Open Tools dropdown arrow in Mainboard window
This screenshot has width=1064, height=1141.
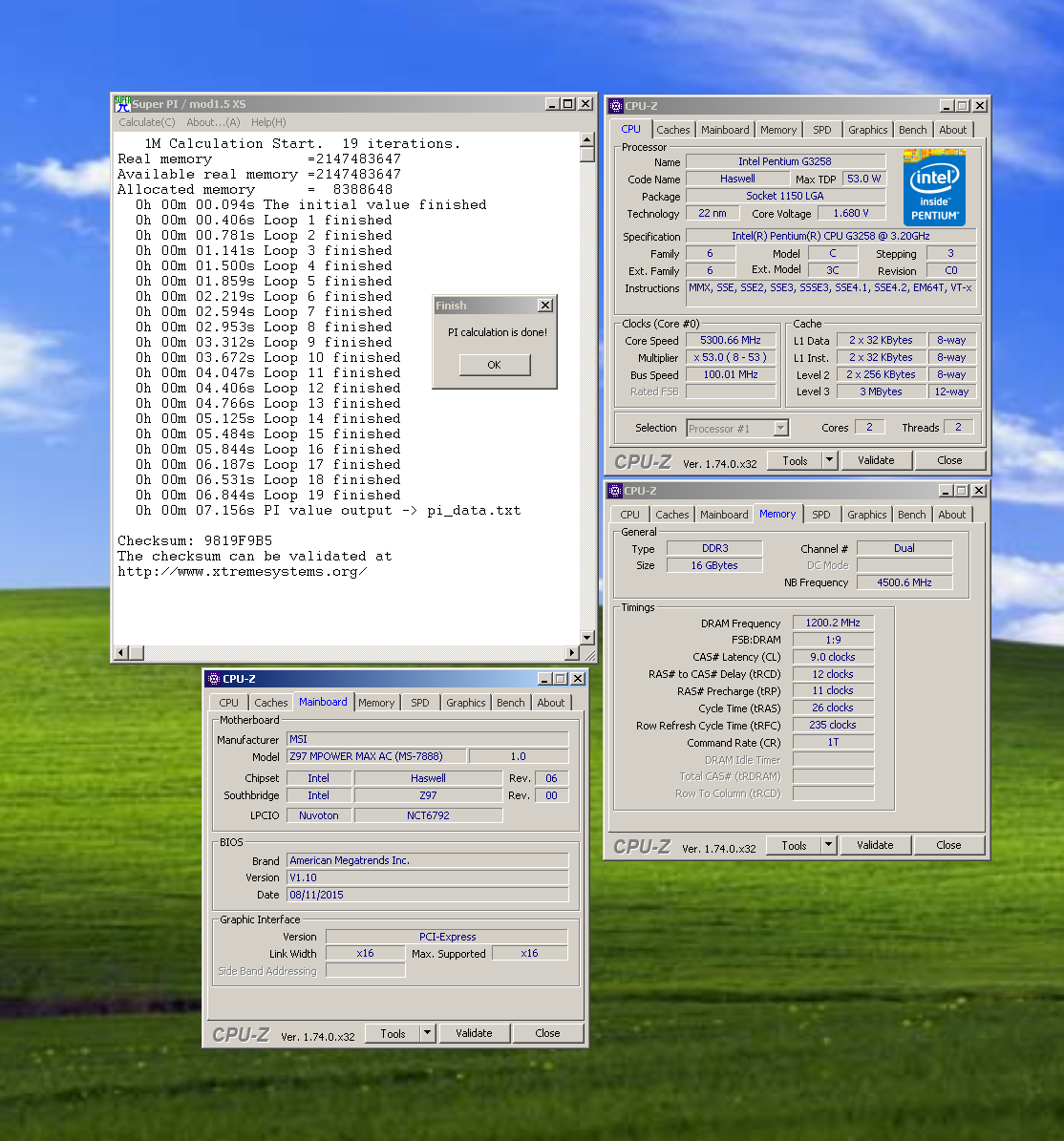[x=428, y=1033]
